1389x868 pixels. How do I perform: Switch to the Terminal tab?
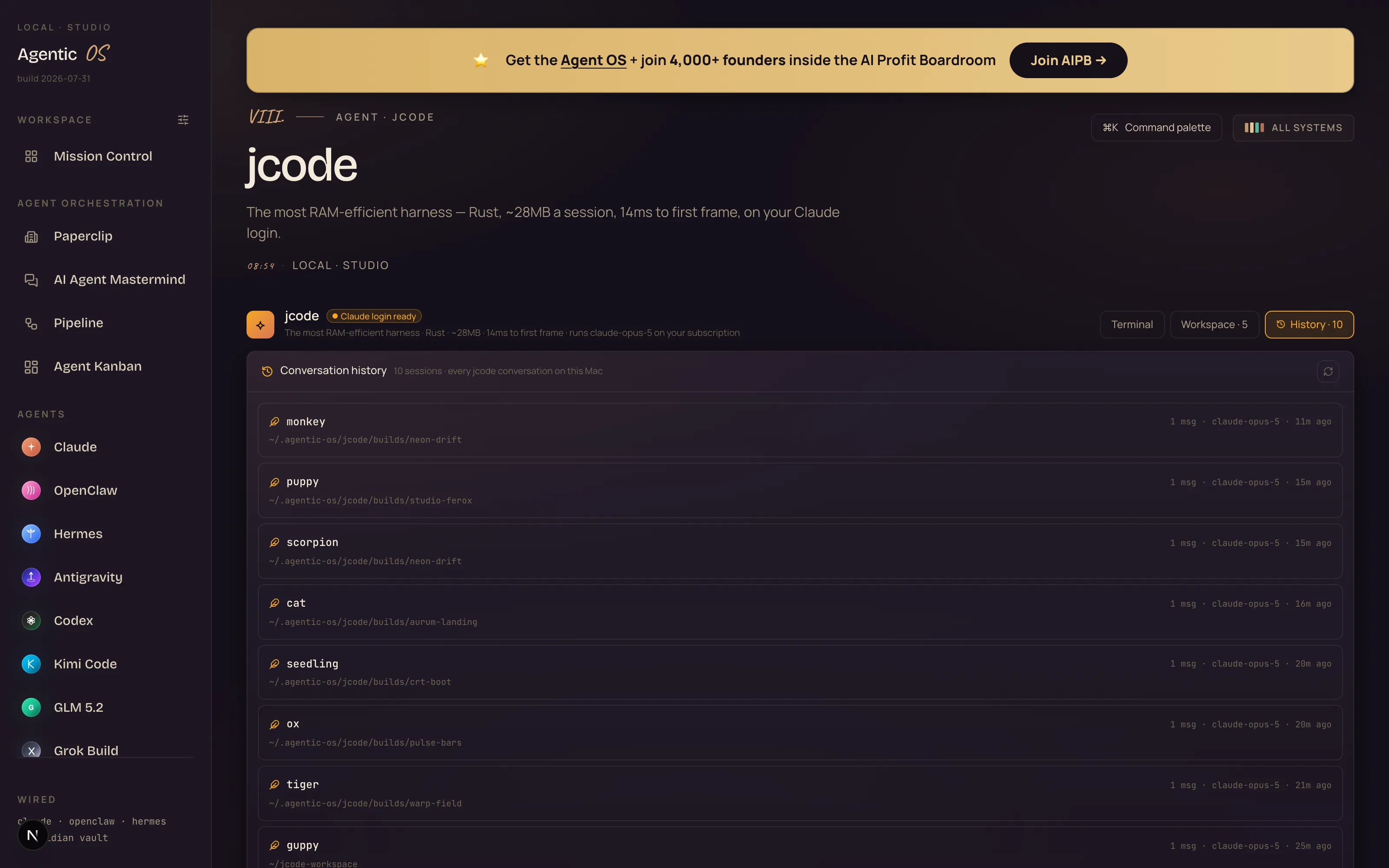point(1132,324)
